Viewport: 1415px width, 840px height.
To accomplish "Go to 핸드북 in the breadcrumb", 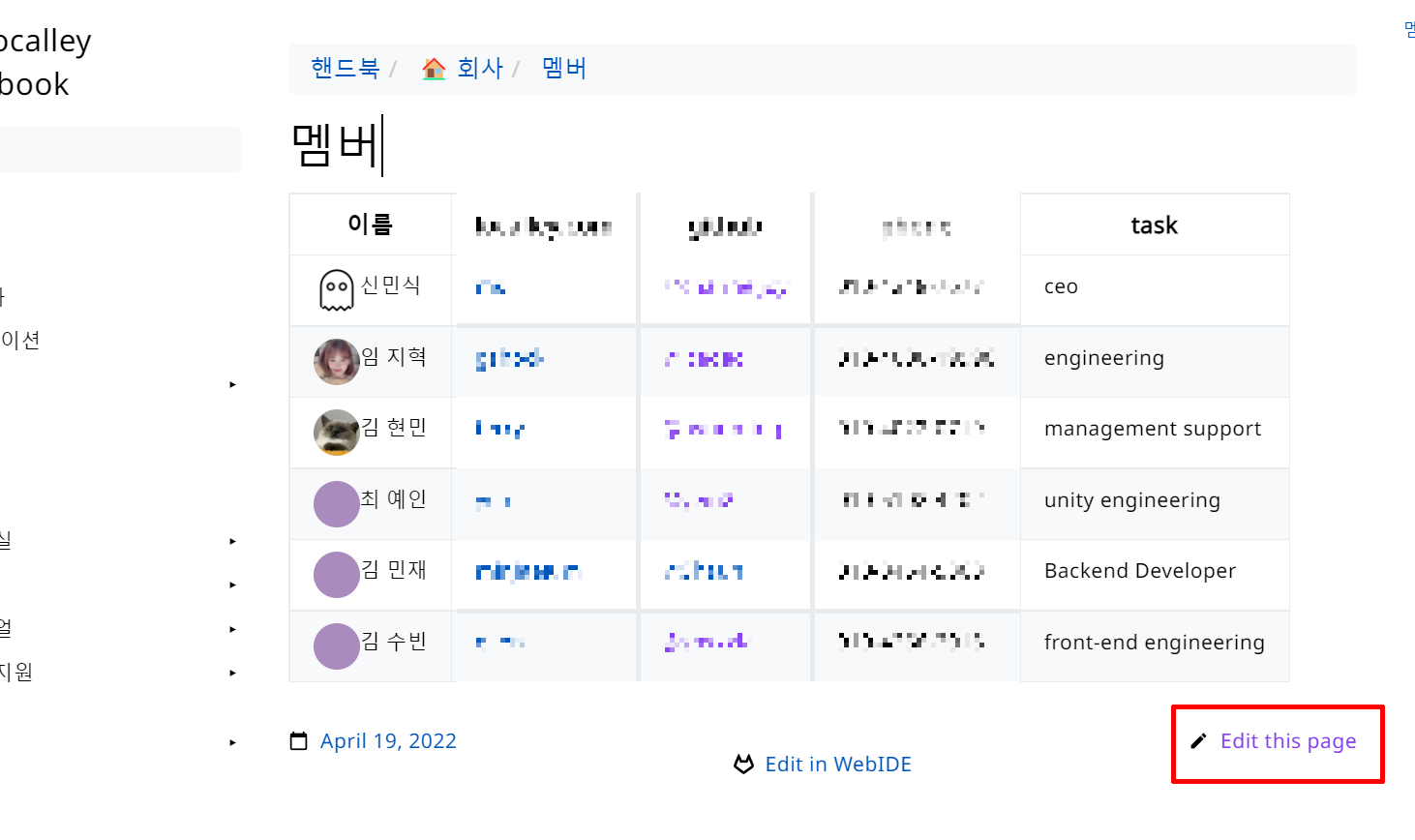I will click(345, 69).
